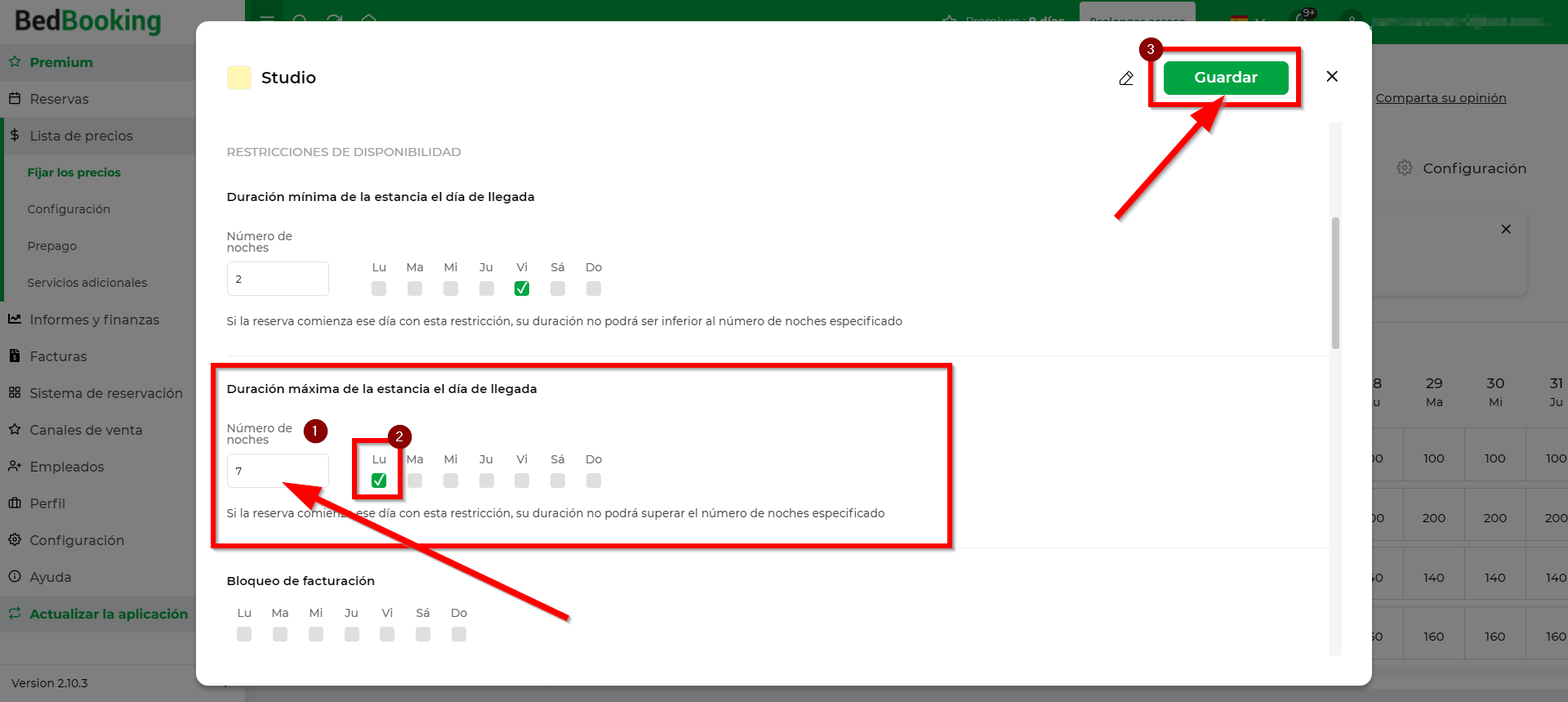Check Lu under Bloqueo de facturación

[244, 634]
